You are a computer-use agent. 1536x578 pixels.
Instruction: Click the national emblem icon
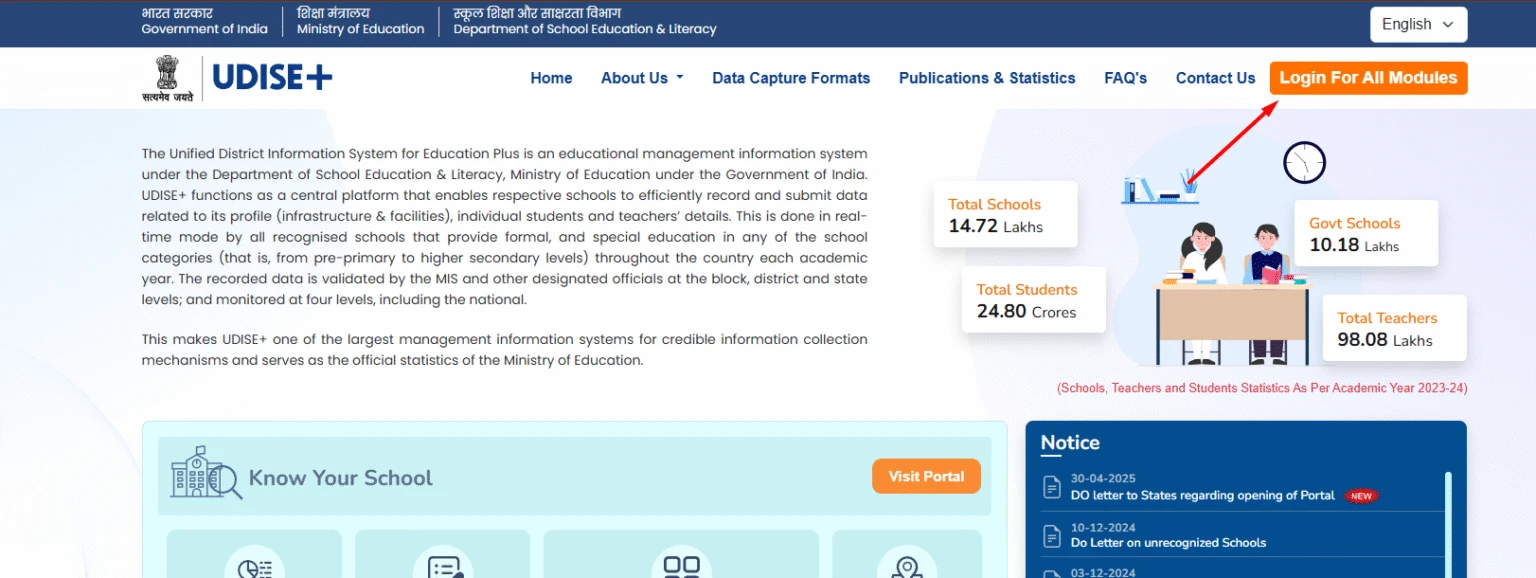[x=167, y=78]
